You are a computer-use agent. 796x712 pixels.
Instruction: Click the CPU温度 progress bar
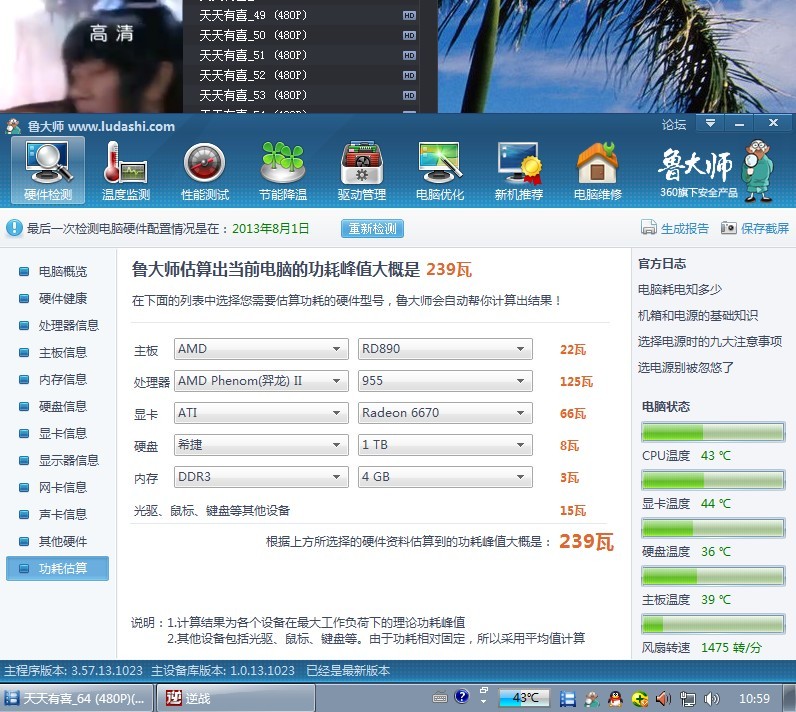point(713,432)
